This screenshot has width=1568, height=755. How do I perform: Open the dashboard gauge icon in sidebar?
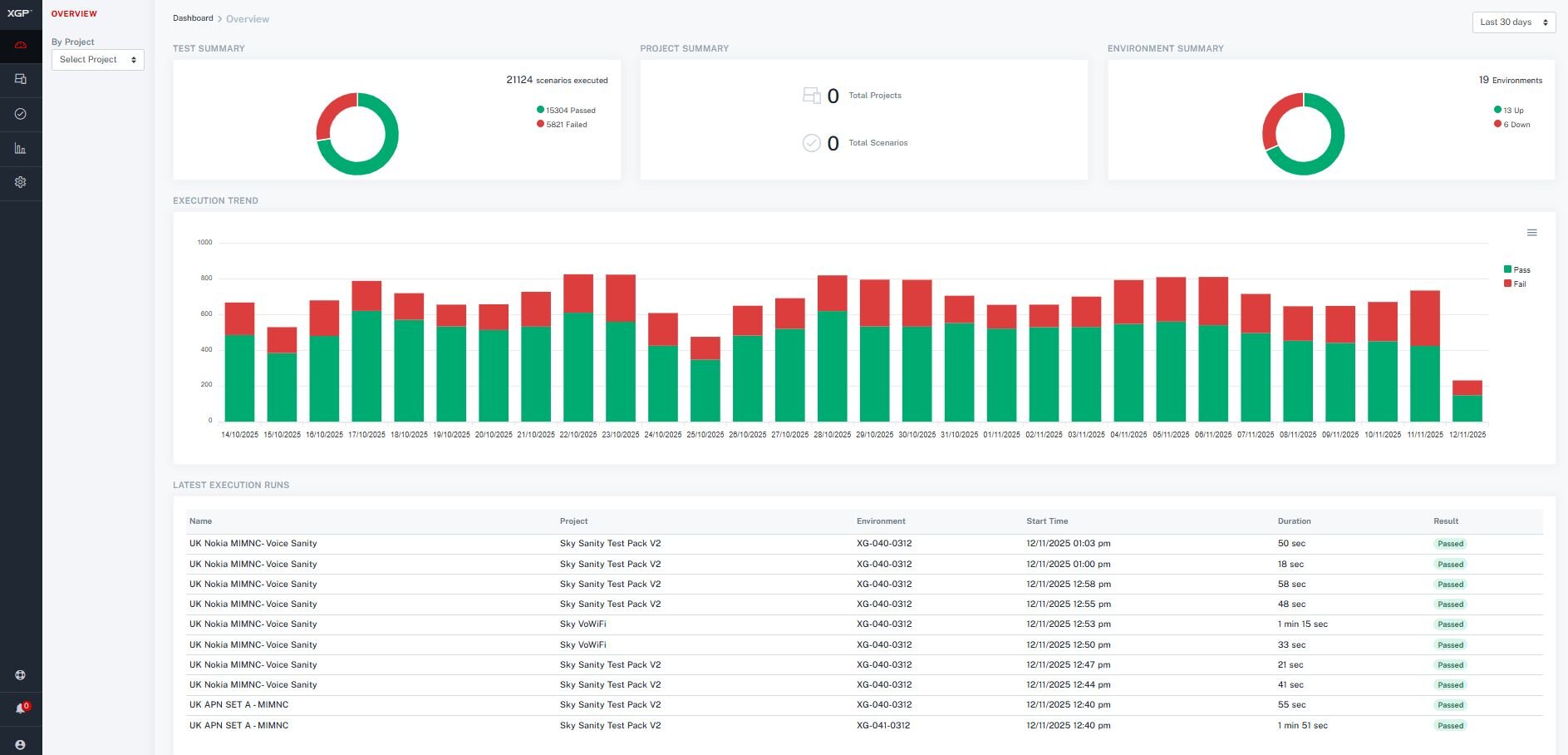(x=21, y=45)
